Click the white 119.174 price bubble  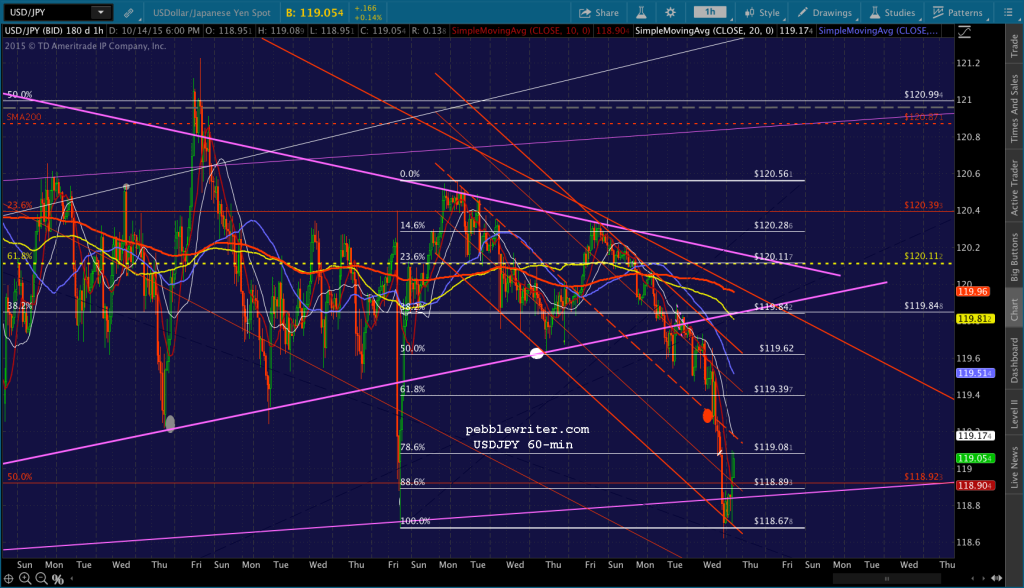(x=975, y=435)
